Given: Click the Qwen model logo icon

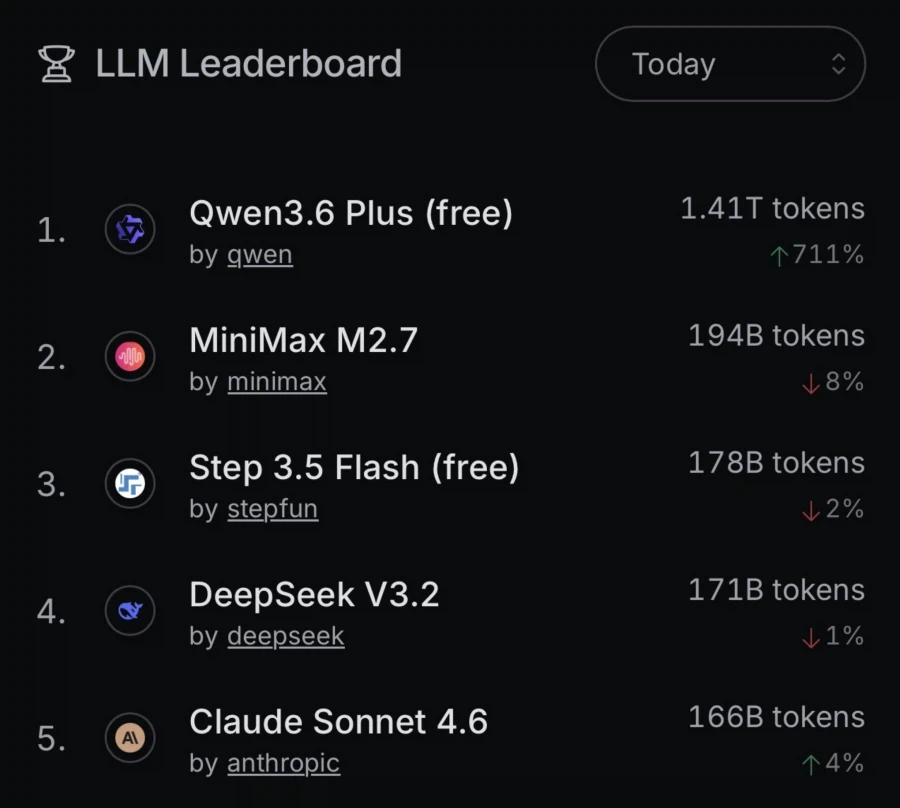Looking at the screenshot, I should tap(130, 230).
